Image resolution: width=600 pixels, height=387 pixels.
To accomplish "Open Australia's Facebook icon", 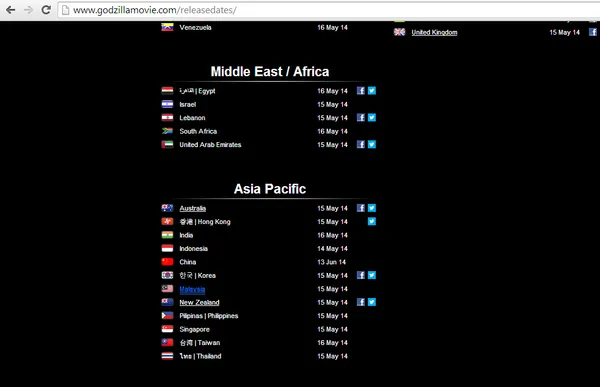I will [360, 208].
